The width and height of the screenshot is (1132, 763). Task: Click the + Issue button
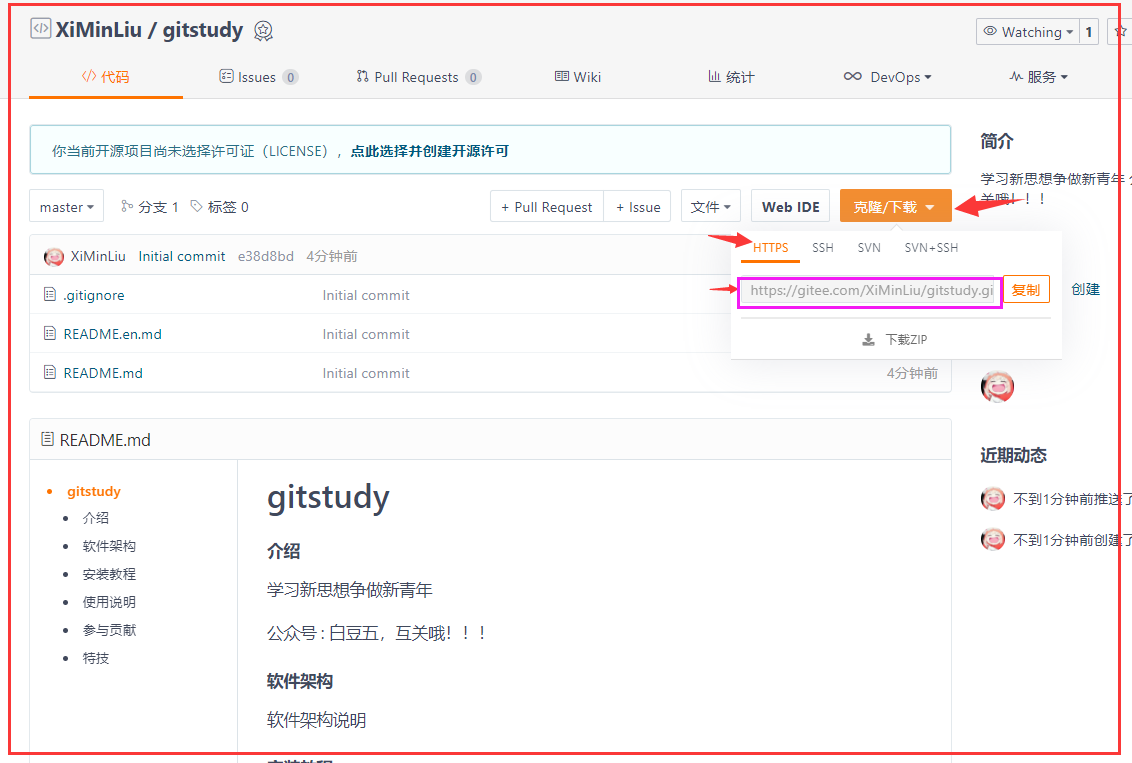click(637, 206)
